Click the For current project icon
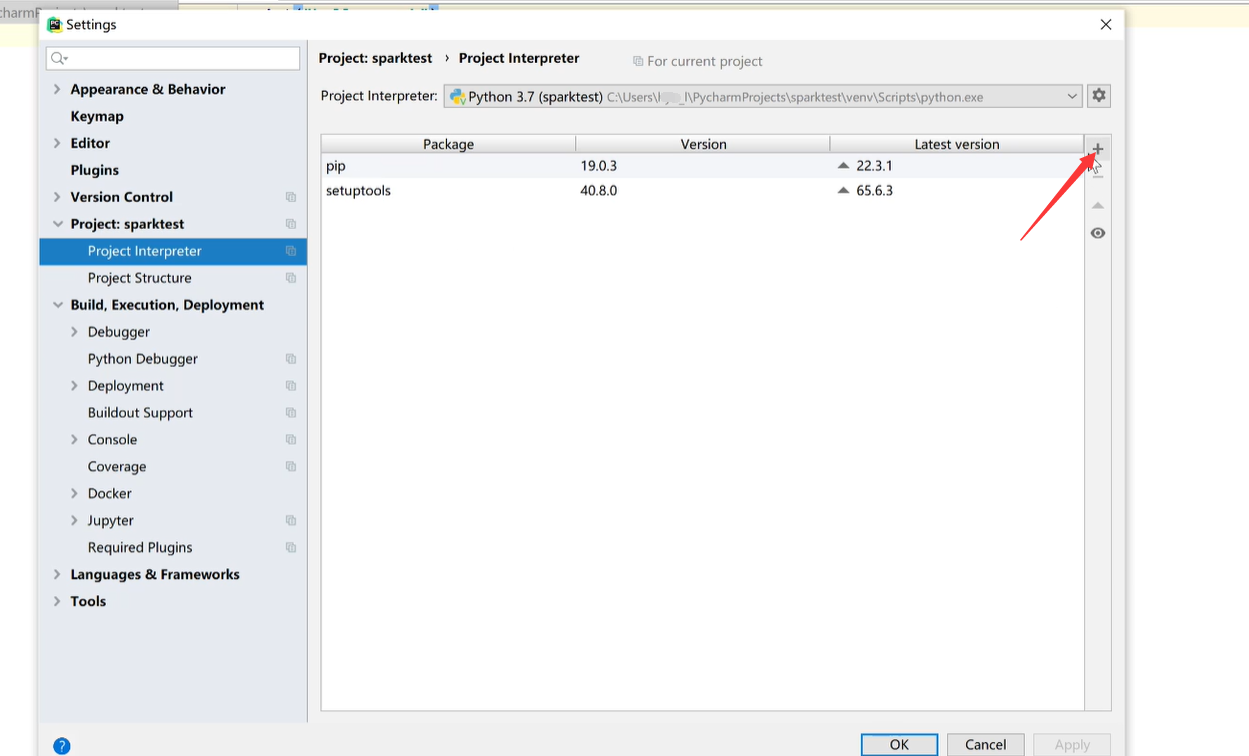 [x=638, y=61]
